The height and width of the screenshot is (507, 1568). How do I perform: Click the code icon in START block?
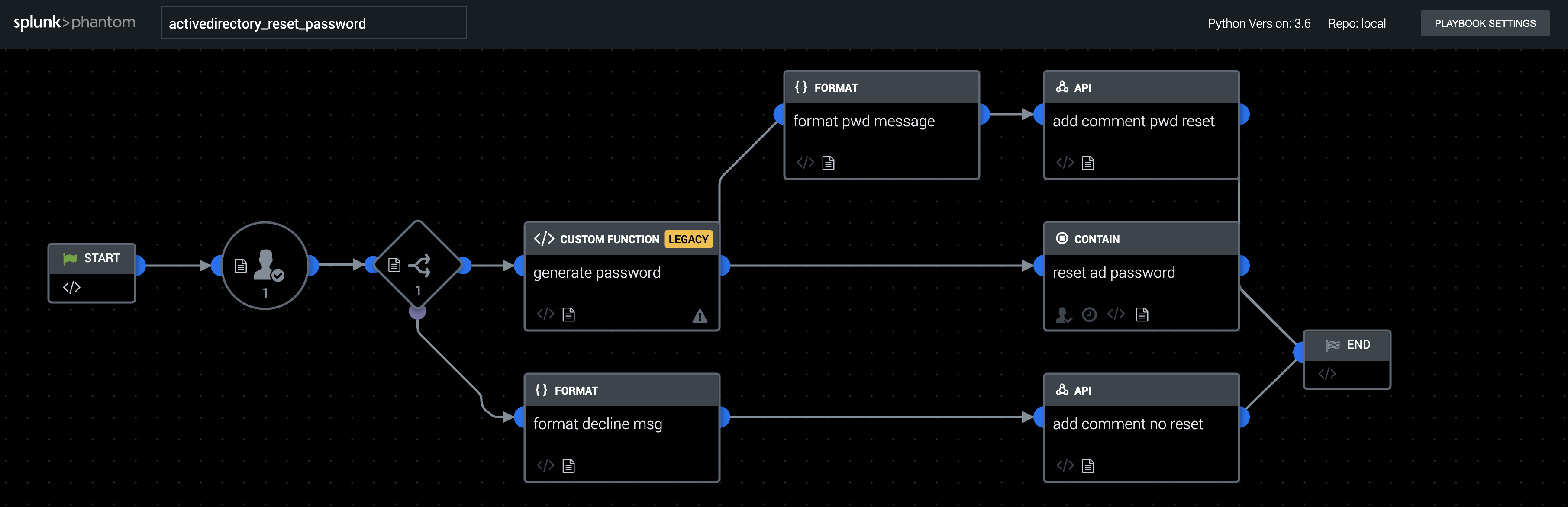pos(72,287)
